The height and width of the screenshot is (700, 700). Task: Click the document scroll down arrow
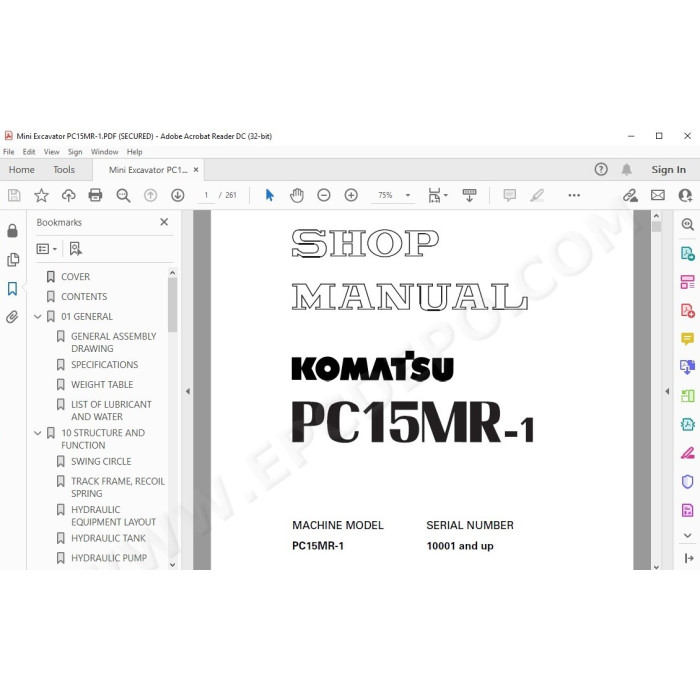(656, 566)
